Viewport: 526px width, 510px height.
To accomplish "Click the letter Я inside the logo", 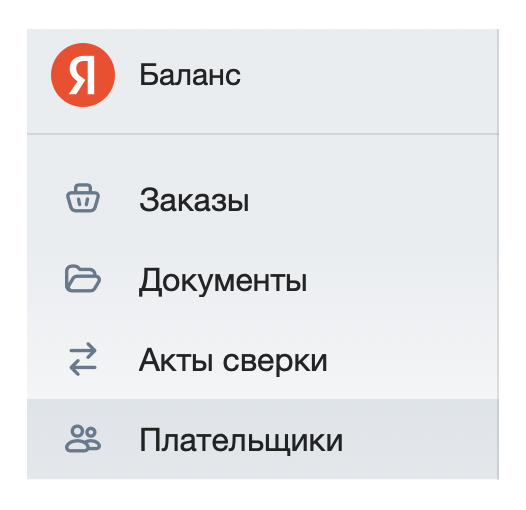I will 83,75.
